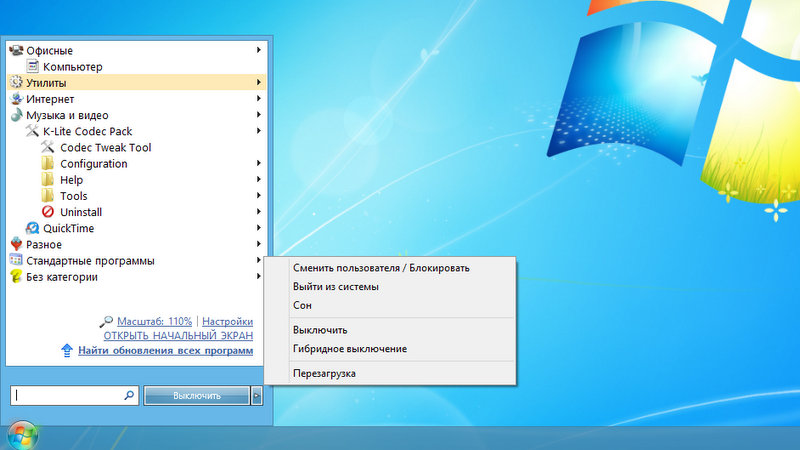Click the Выключить button
The height and width of the screenshot is (450, 800).
coord(197,395)
